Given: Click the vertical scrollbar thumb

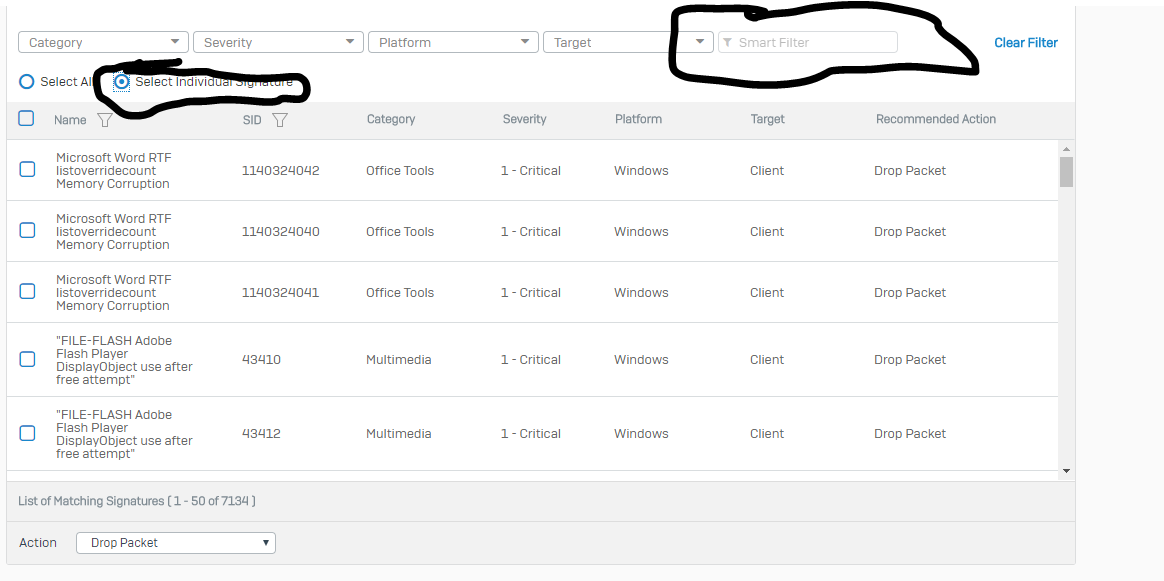Looking at the screenshot, I should (1067, 171).
